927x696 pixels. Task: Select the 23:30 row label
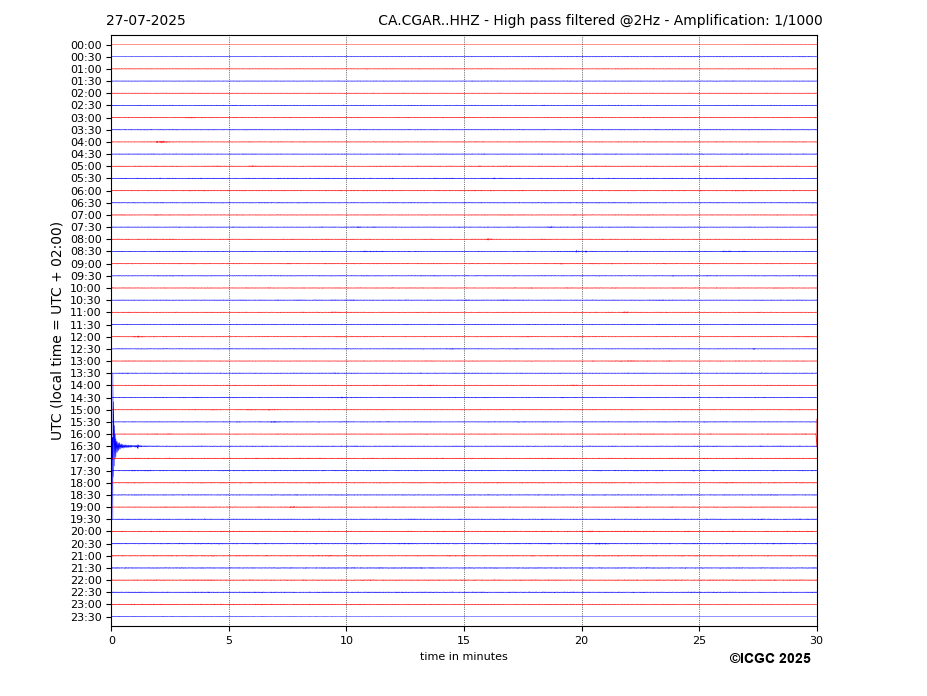86,617
